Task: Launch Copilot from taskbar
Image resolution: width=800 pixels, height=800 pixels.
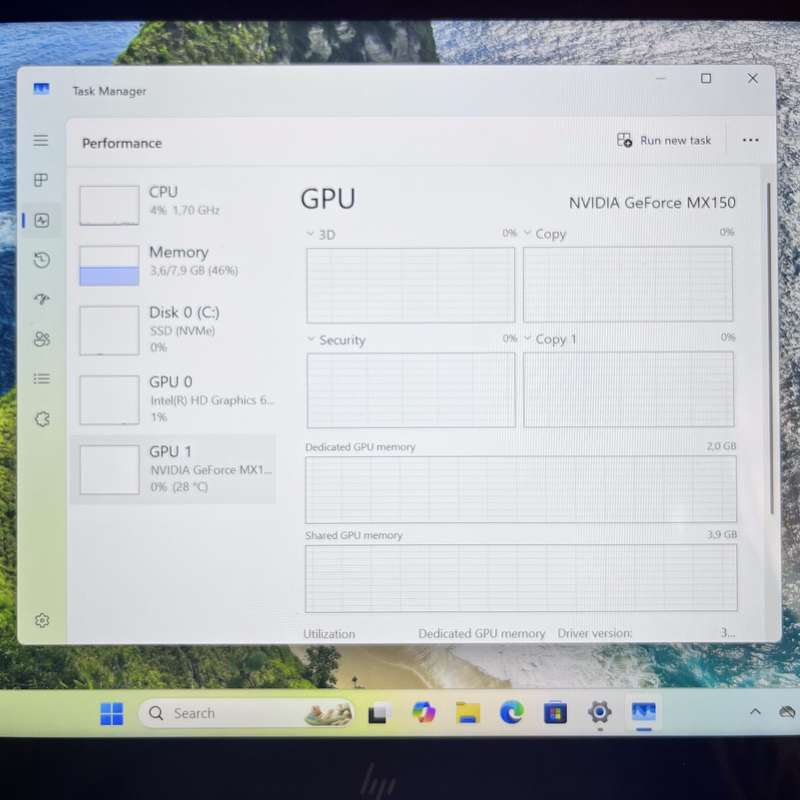Action: 423,712
